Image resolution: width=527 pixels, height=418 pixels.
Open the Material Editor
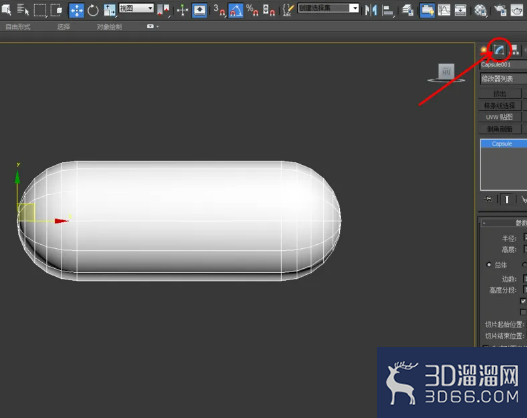[x=480, y=10]
